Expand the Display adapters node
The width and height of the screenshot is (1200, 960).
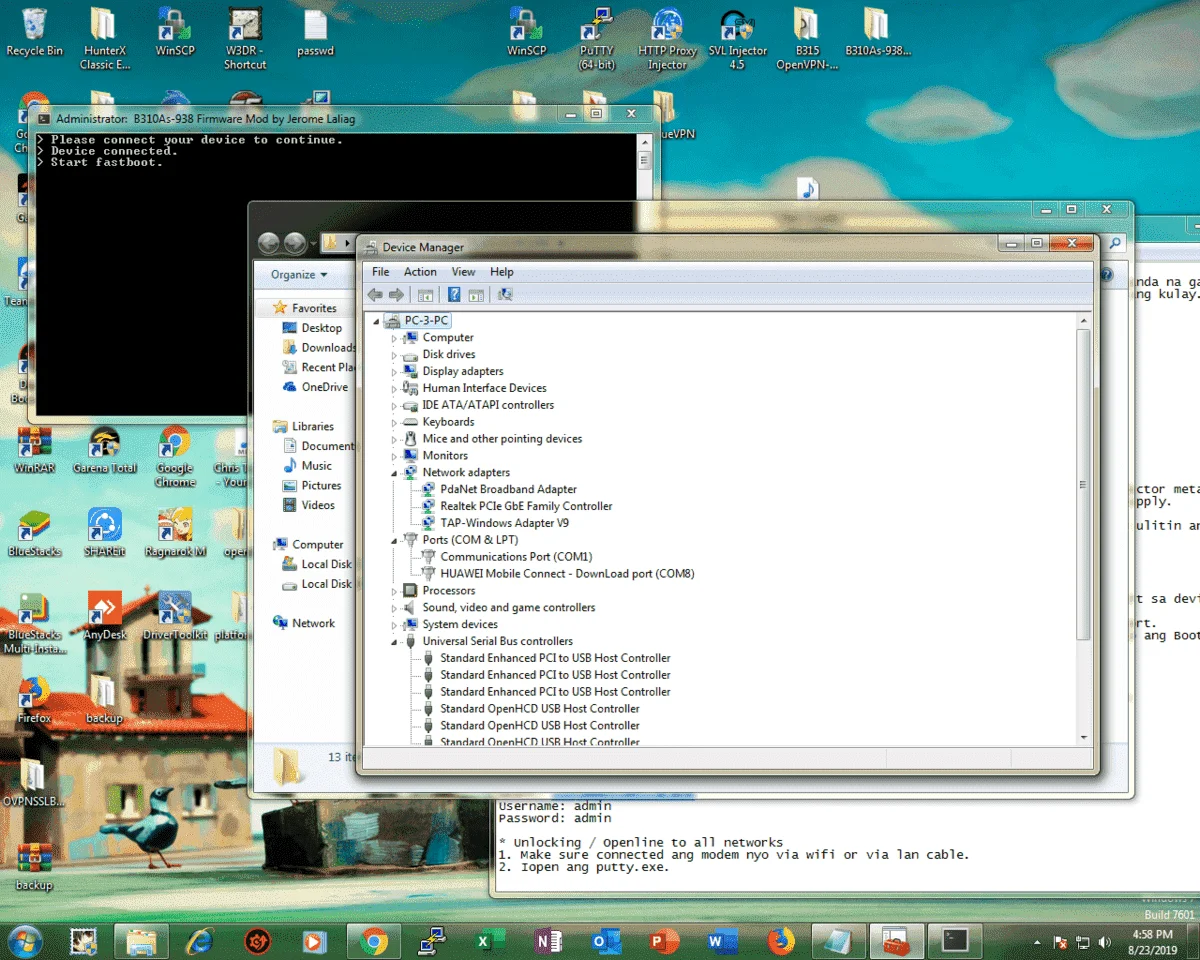(394, 372)
